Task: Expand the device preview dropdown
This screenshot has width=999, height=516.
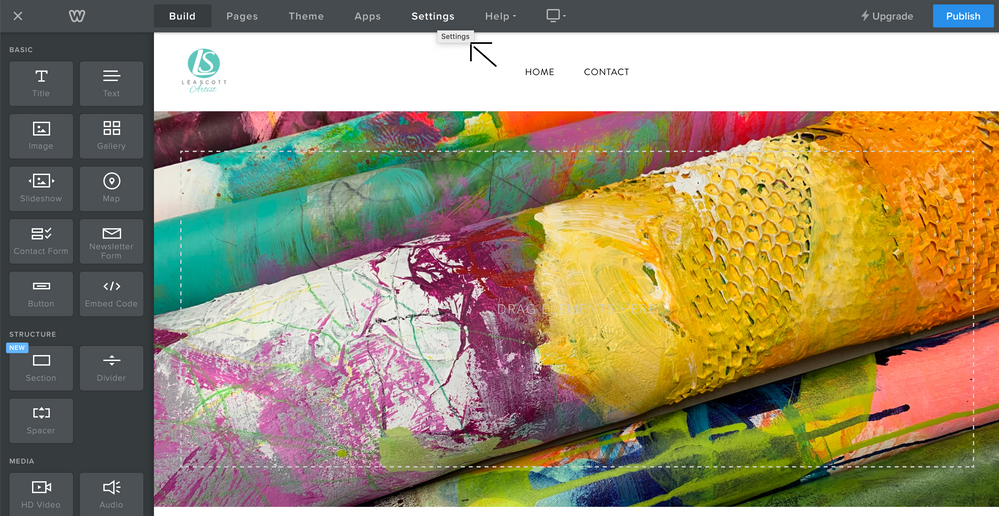Action: (x=555, y=16)
